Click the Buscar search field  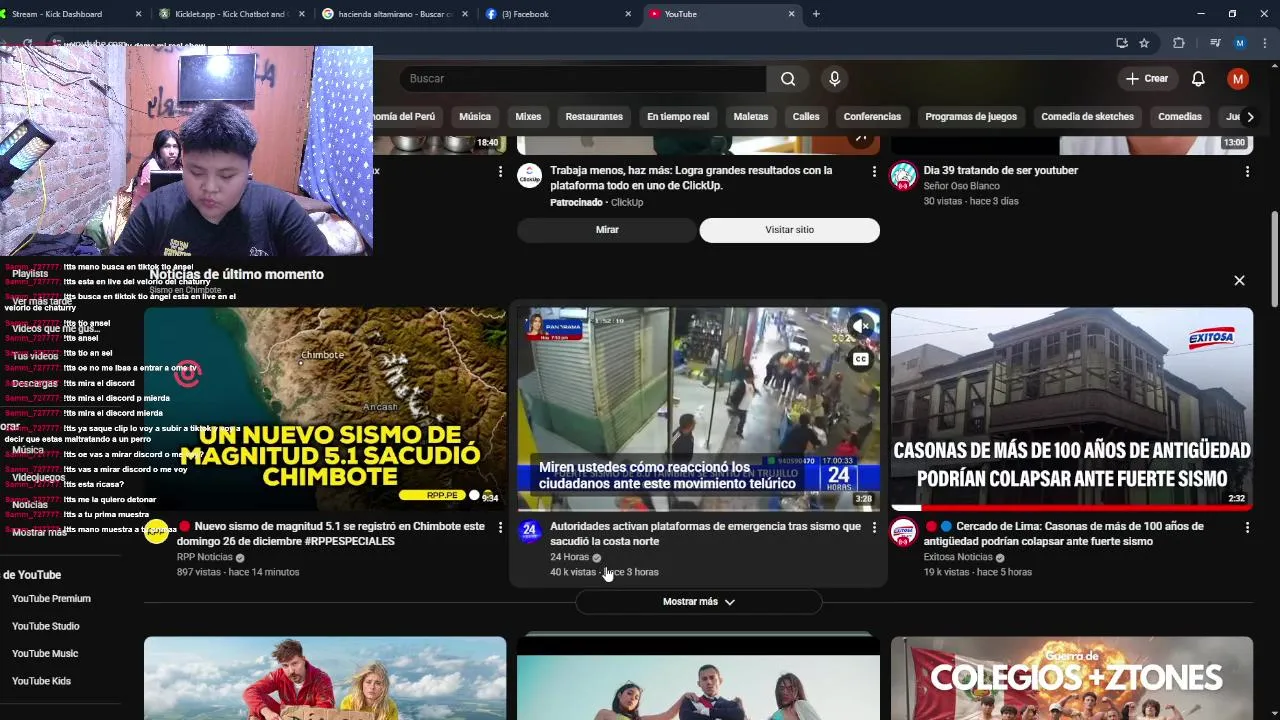pyautogui.click(x=585, y=78)
